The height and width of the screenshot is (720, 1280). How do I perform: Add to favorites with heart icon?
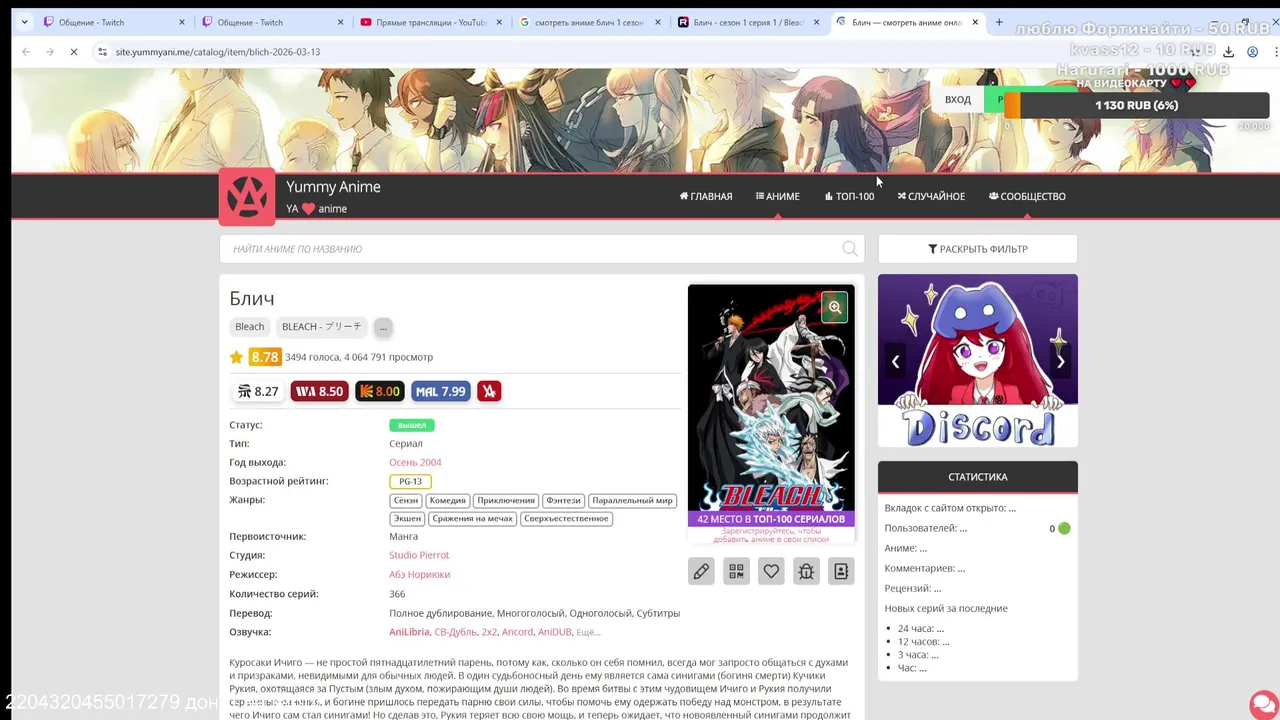771,571
